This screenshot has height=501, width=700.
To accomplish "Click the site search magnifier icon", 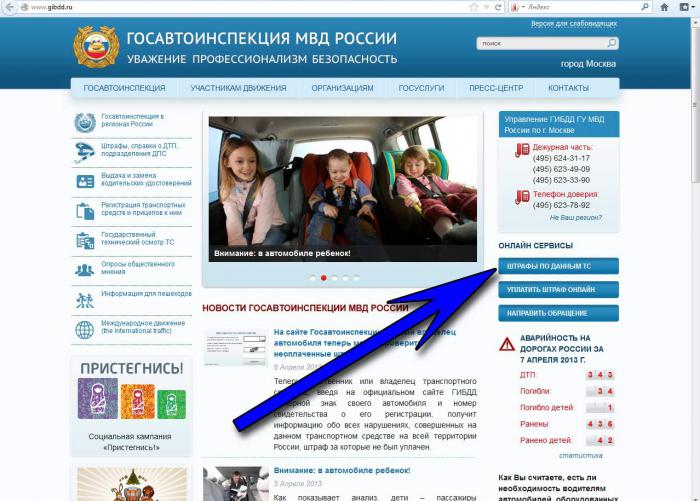I will [612, 43].
